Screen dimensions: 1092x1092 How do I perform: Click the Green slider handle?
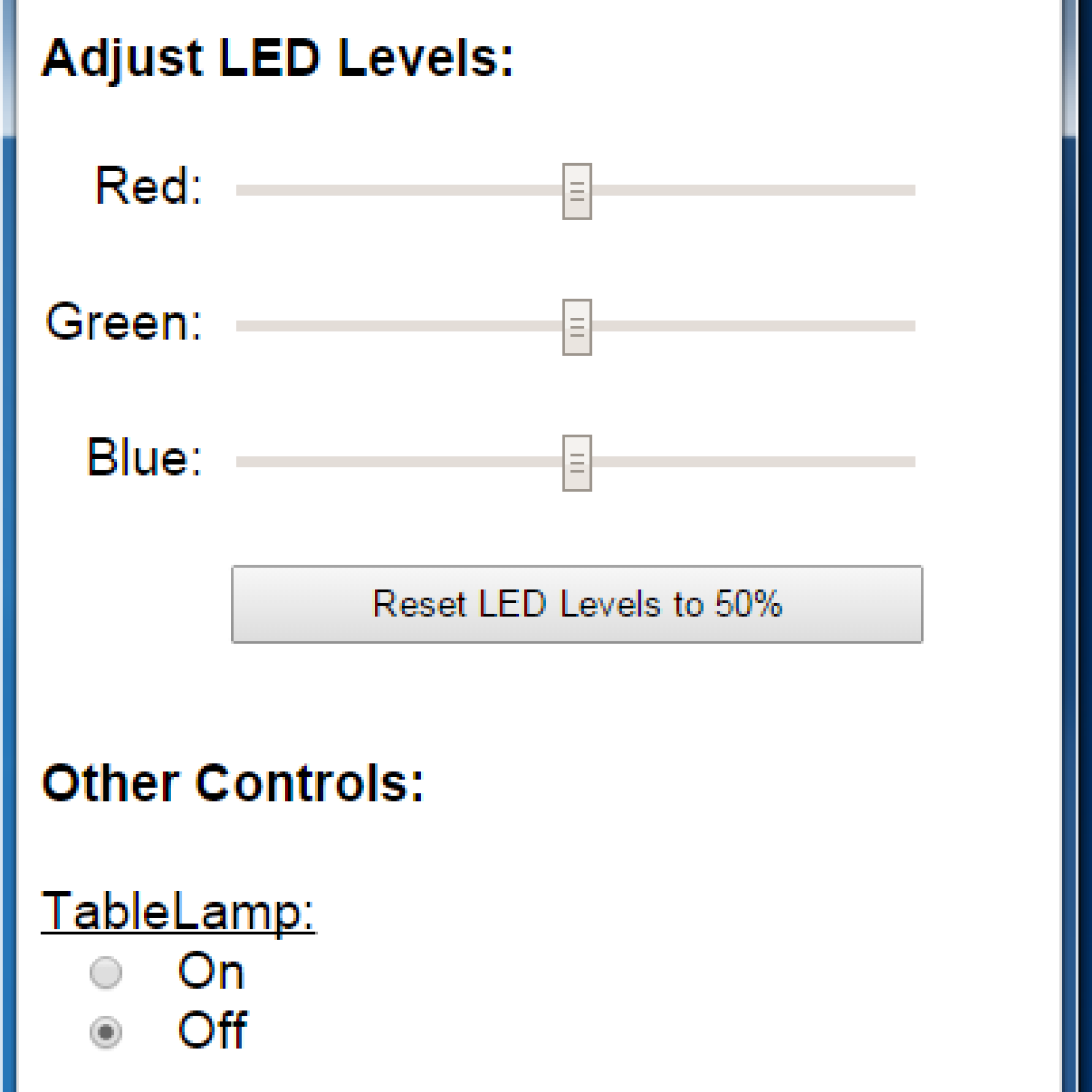point(576,327)
